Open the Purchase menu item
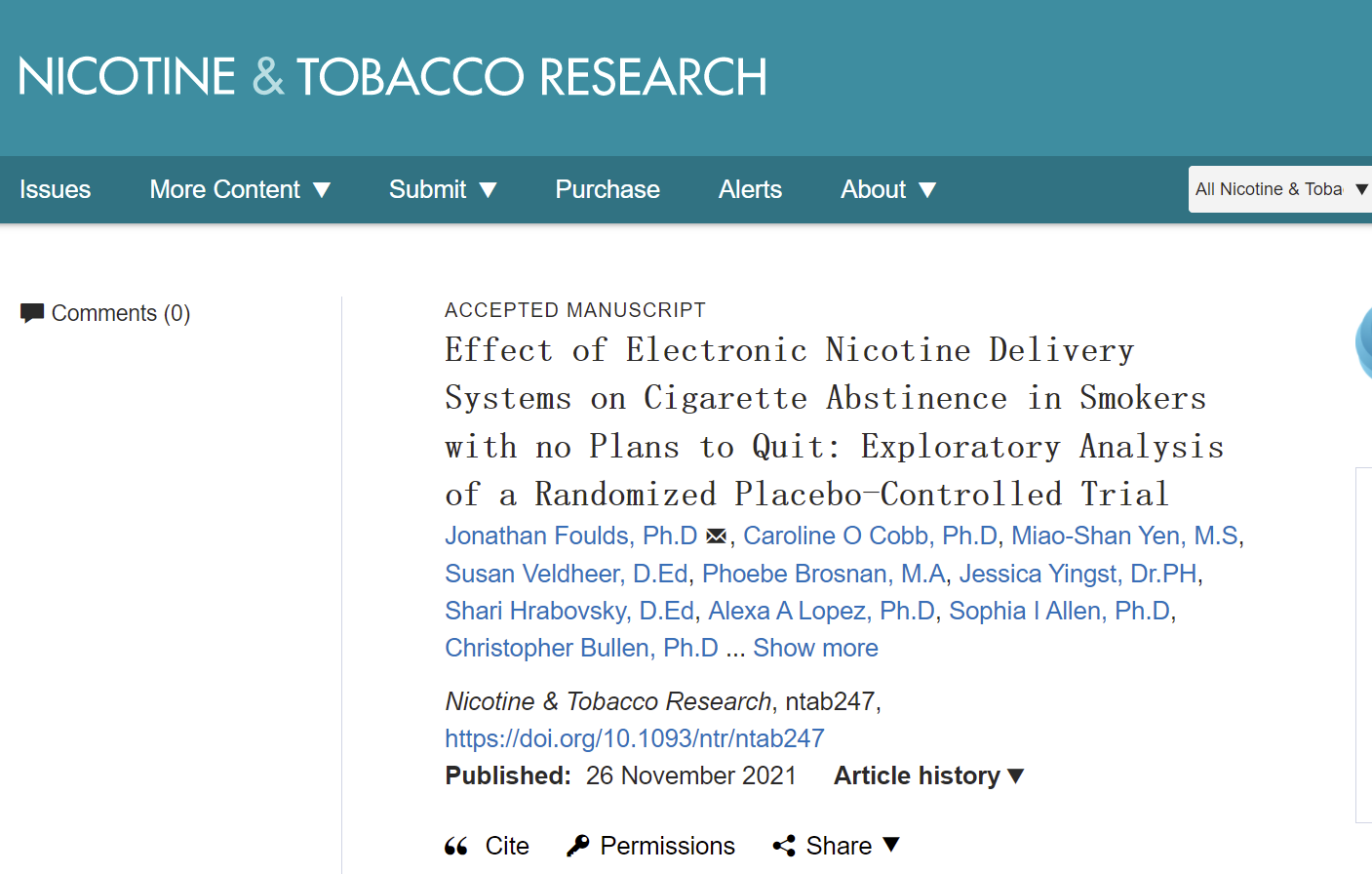1372x874 pixels. (608, 189)
